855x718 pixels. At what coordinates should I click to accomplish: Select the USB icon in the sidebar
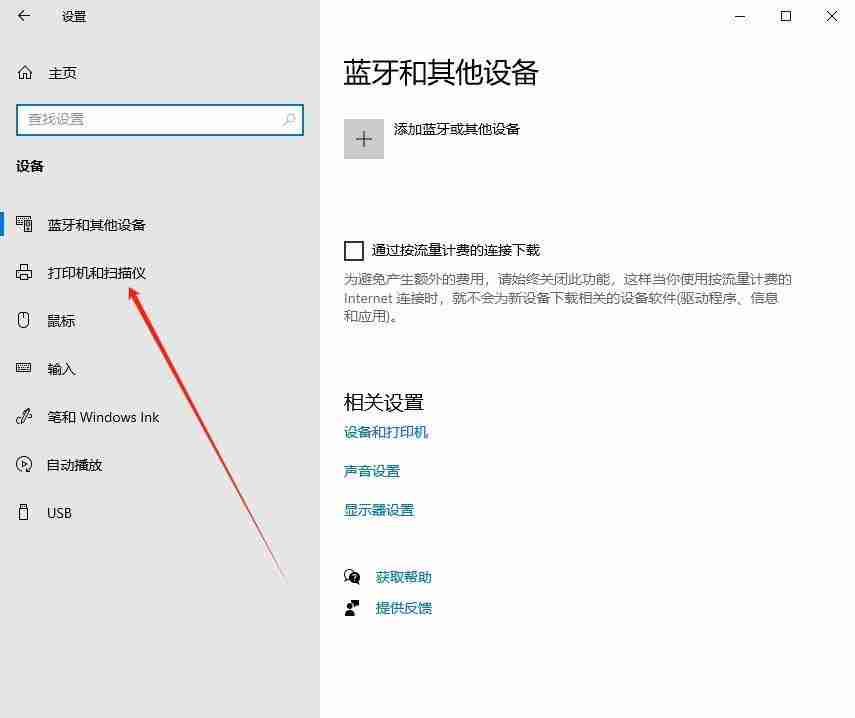tap(23, 512)
